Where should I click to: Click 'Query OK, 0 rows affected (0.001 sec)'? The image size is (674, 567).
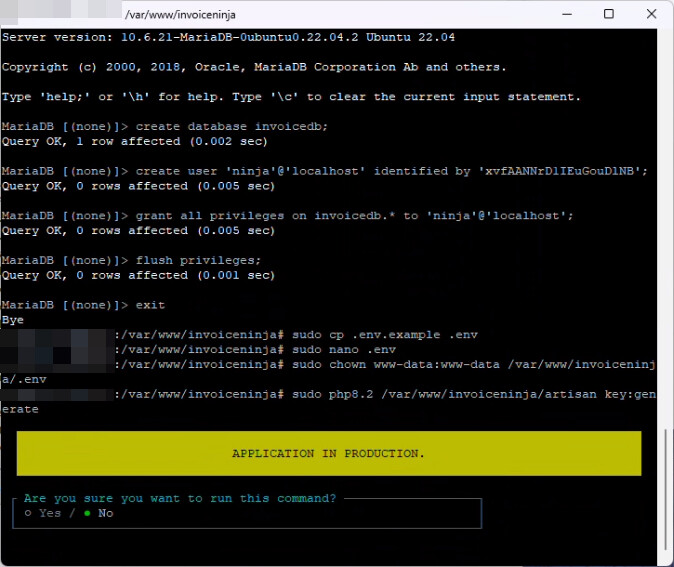tap(138, 276)
